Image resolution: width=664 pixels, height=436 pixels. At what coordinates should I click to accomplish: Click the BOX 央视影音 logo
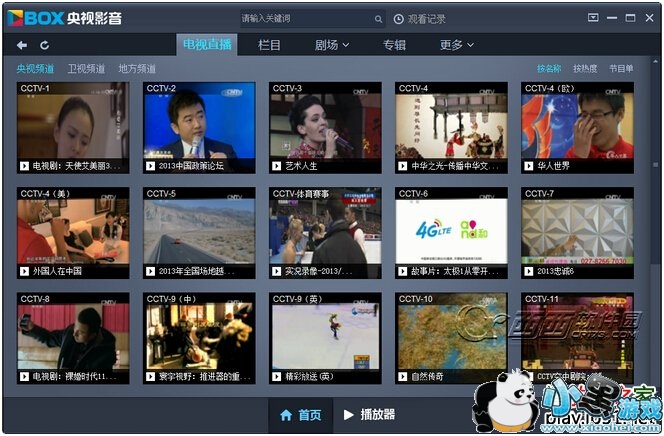pos(65,18)
